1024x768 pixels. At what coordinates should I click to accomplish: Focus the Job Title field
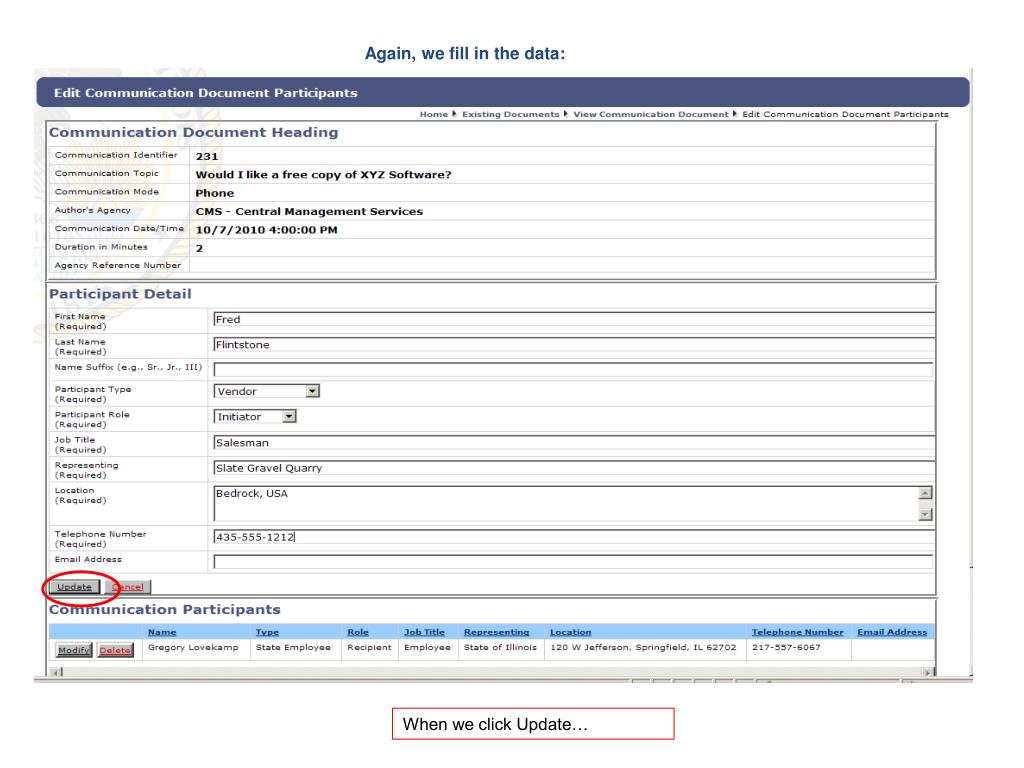click(573, 443)
